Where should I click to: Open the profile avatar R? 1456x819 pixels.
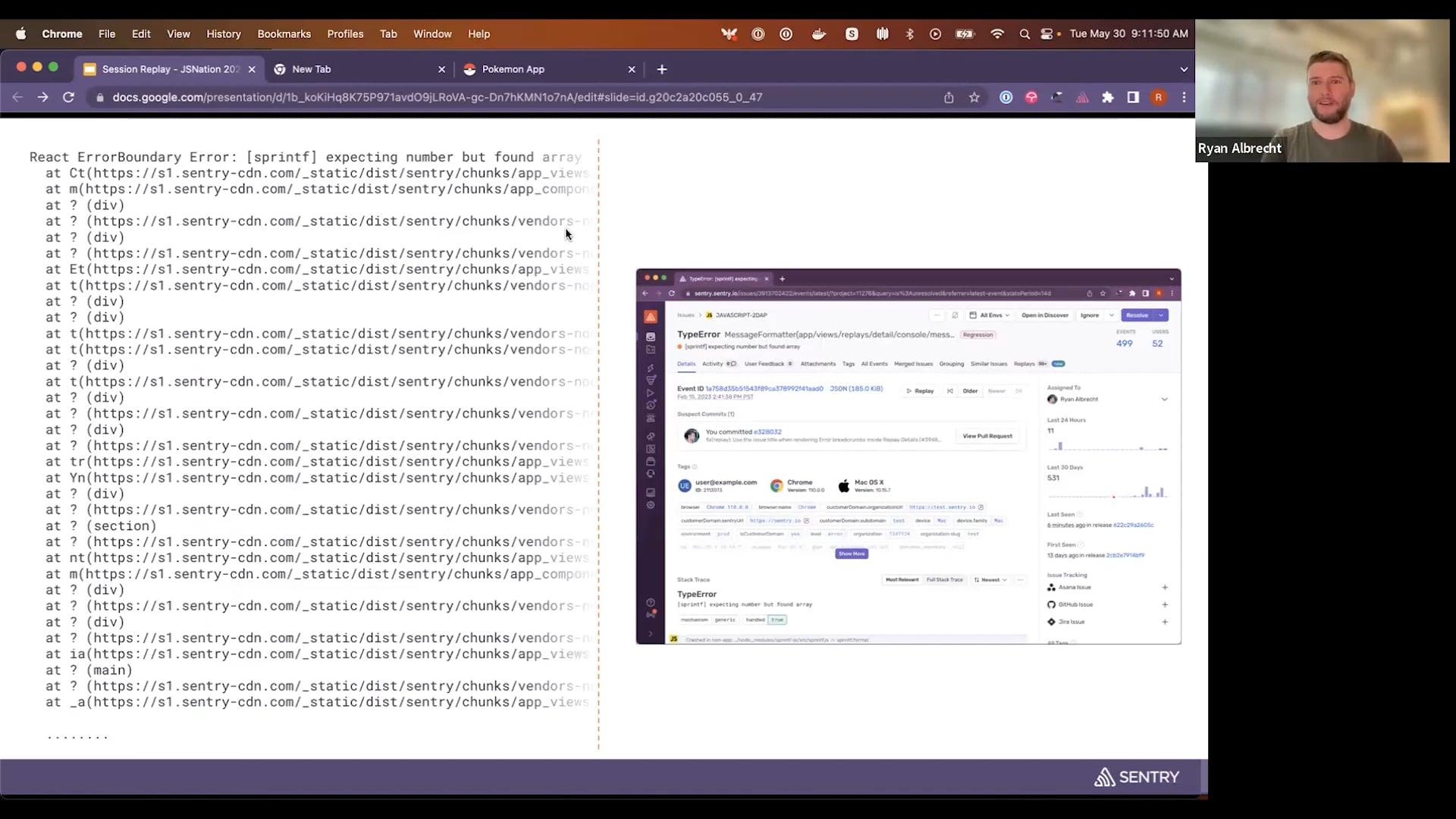click(x=1158, y=97)
